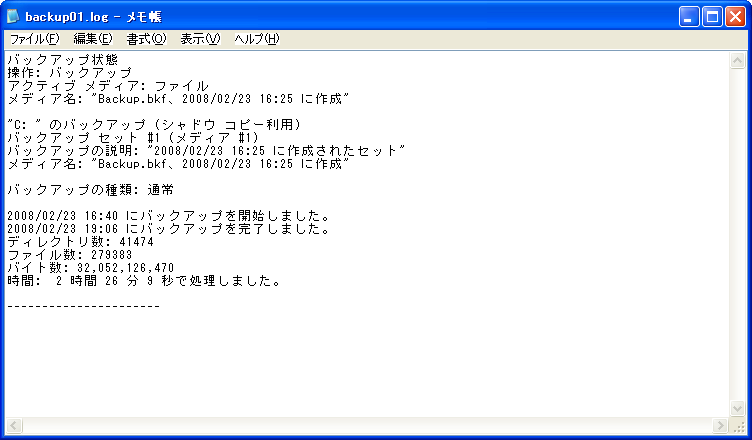Place cursor in the バックアップの種類: 通常 line
The image size is (752, 440).
click(x=91, y=190)
